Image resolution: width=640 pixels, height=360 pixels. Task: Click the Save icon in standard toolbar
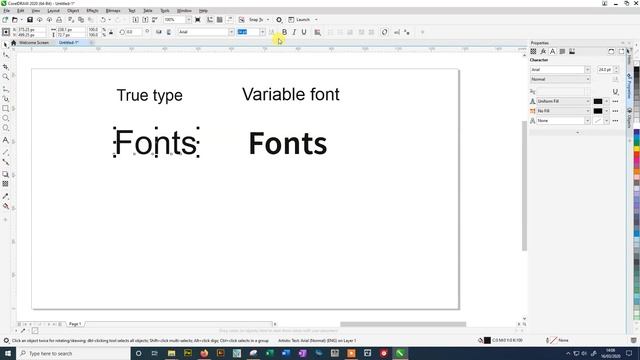tap(30, 20)
